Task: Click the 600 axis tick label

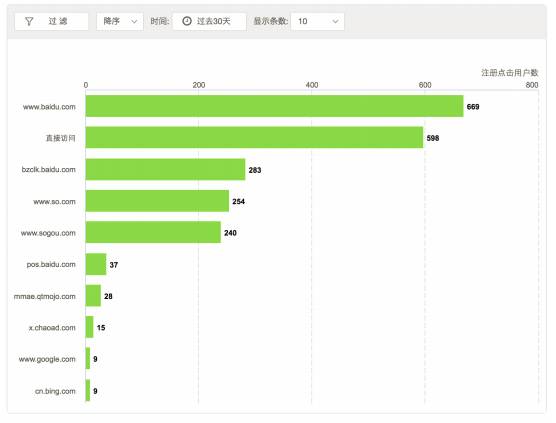Action: [x=425, y=85]
